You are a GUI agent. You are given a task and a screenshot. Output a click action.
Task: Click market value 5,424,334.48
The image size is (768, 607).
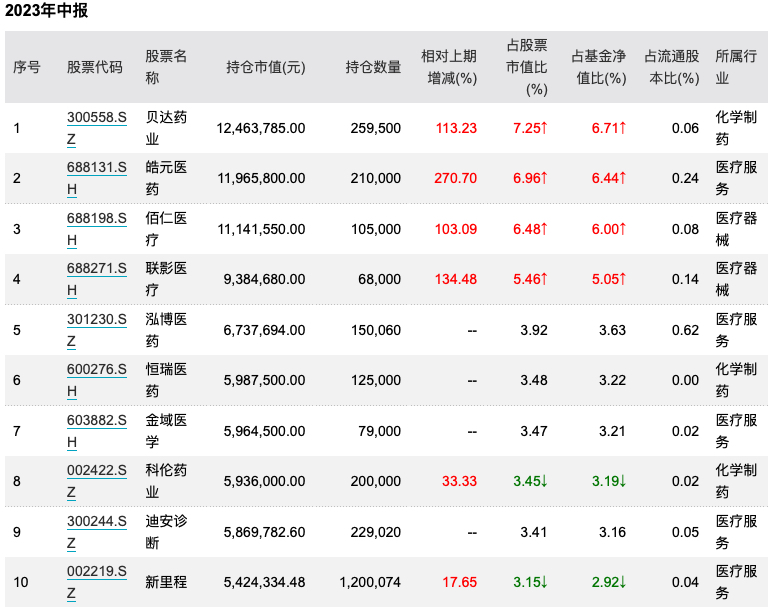pyautogui.click(x=264, y=582)
